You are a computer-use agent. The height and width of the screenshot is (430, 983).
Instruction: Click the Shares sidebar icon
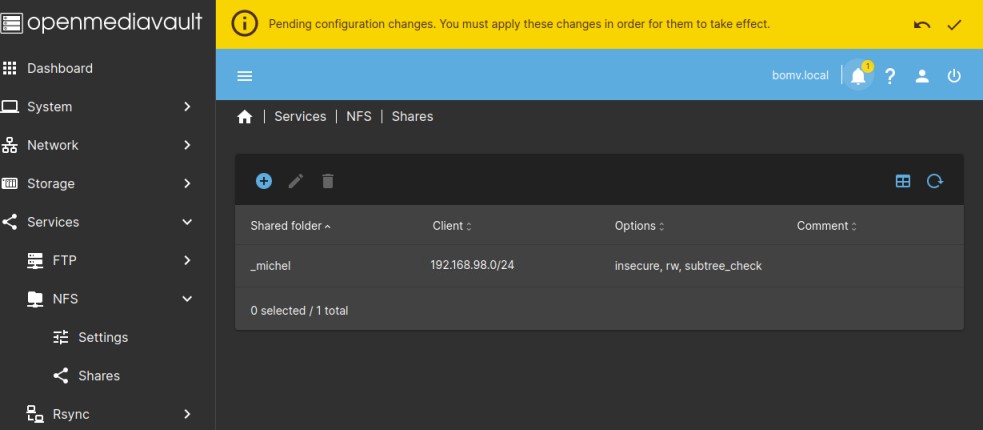click(x=61, y=375)
